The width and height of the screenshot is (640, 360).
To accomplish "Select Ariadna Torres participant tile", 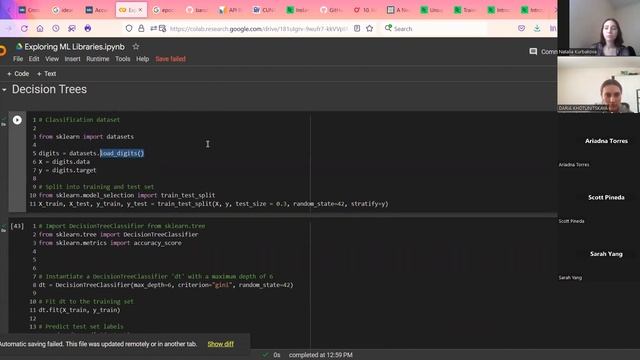I will (x=598, y=141).
